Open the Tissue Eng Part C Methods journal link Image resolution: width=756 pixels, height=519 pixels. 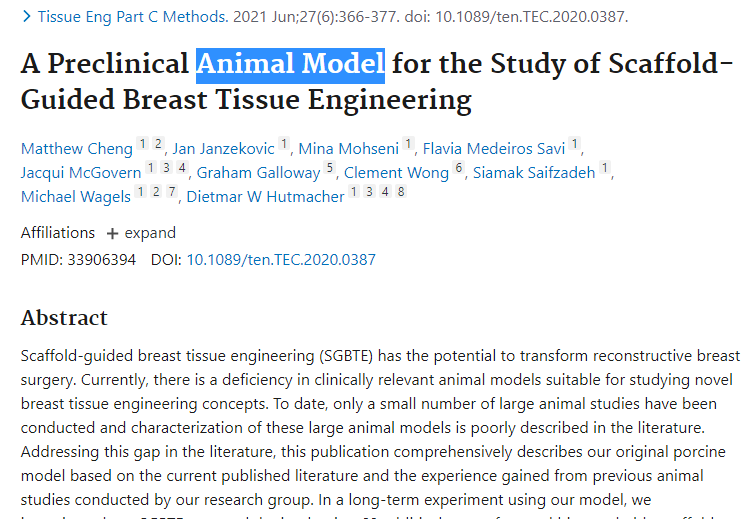tap(133, 17)
